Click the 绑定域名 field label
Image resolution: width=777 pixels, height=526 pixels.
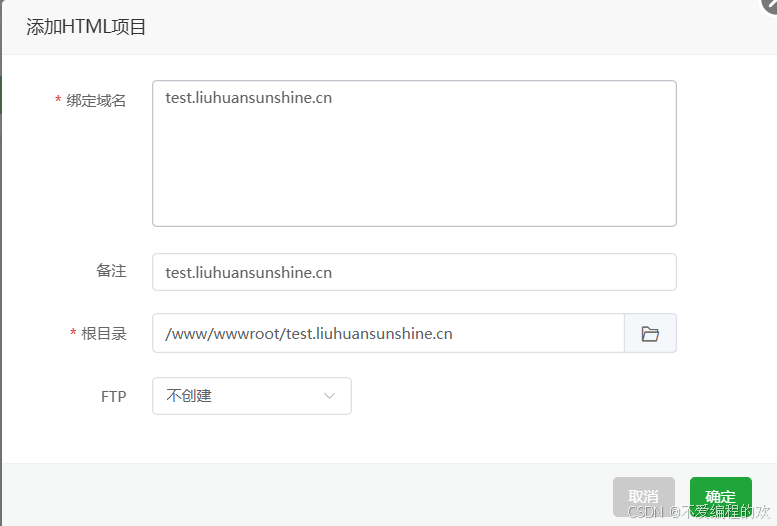(96, 101)
